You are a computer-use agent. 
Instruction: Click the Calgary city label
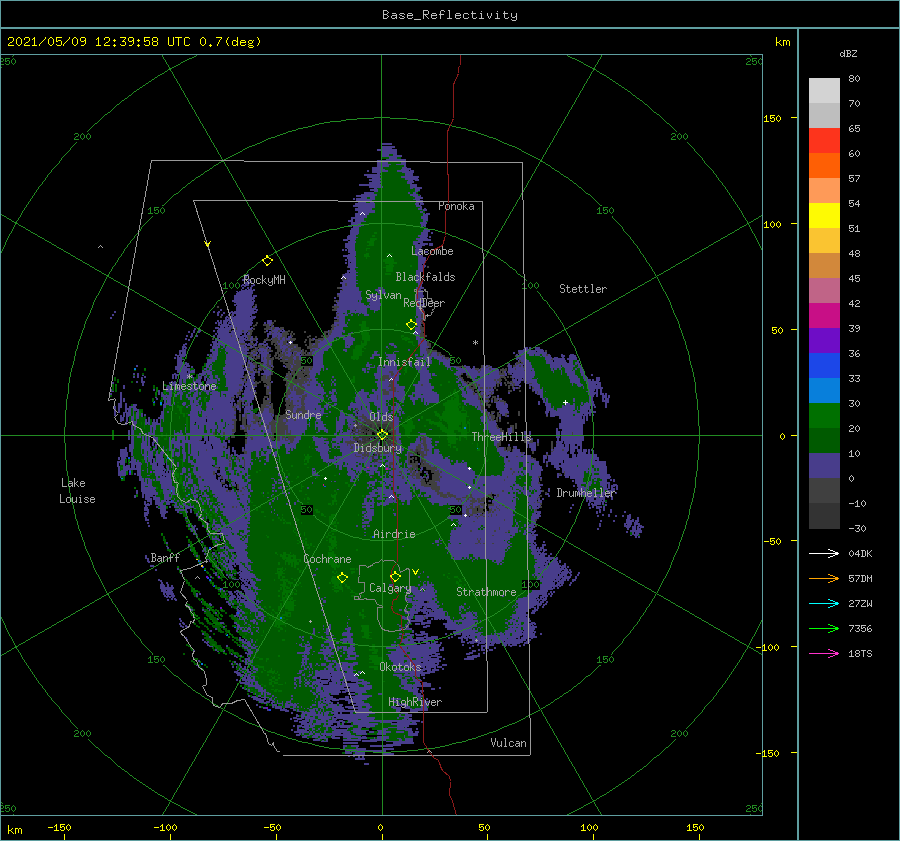[390, 588]
